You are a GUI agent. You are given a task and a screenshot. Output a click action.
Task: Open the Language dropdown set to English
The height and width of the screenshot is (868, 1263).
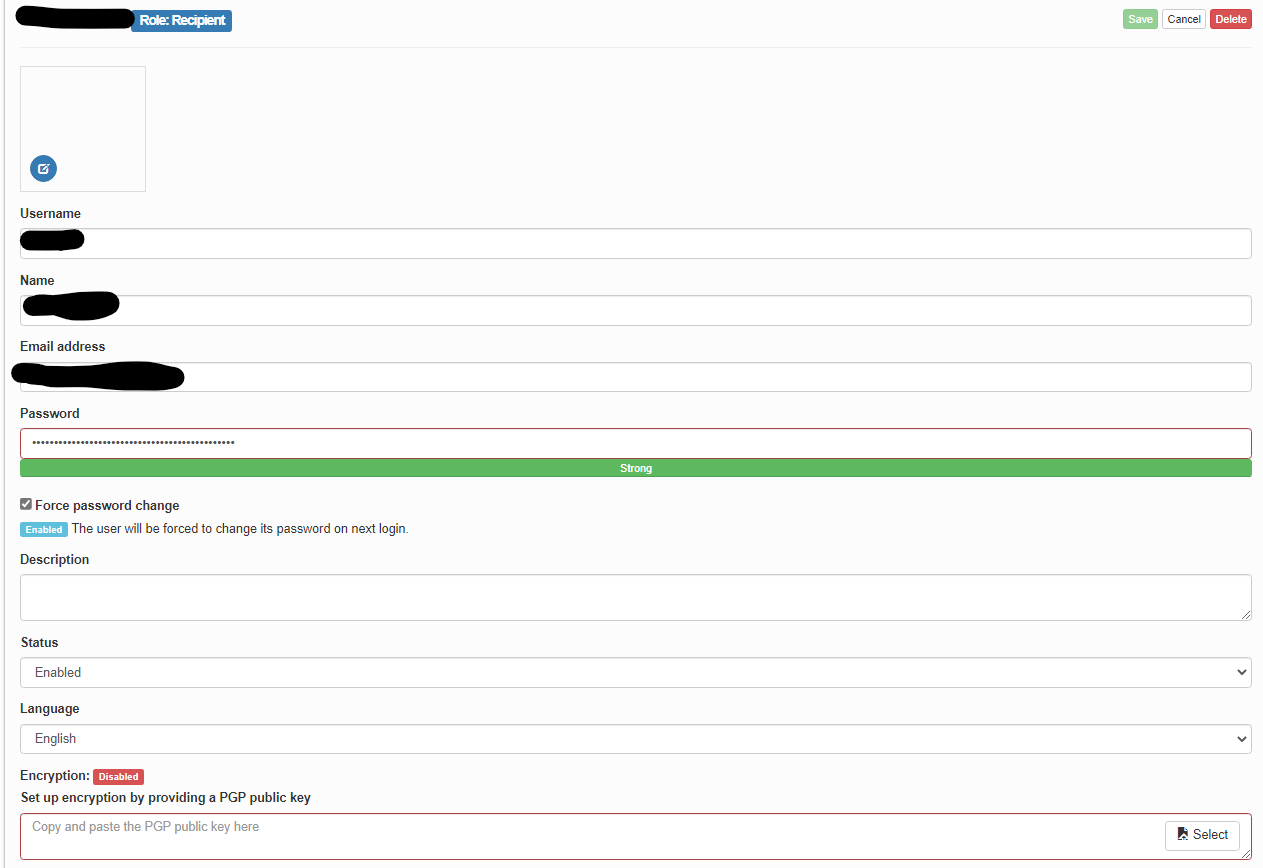(x=636, y=739)
